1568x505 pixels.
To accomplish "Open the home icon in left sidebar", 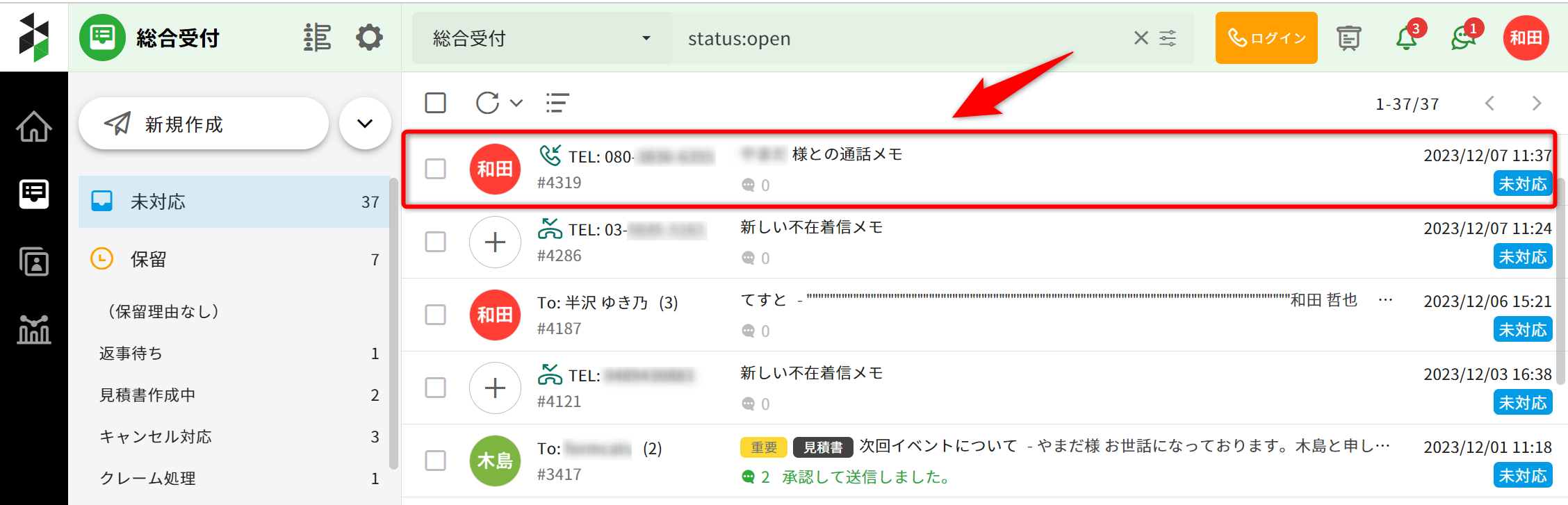I will click(33, 126).
